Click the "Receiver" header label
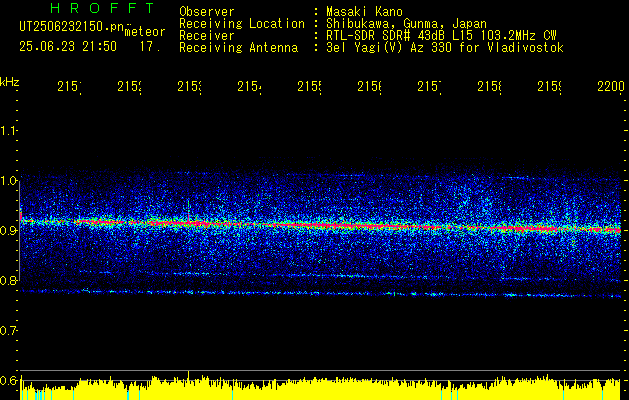 pyautogui.click(x=207, y=36)
